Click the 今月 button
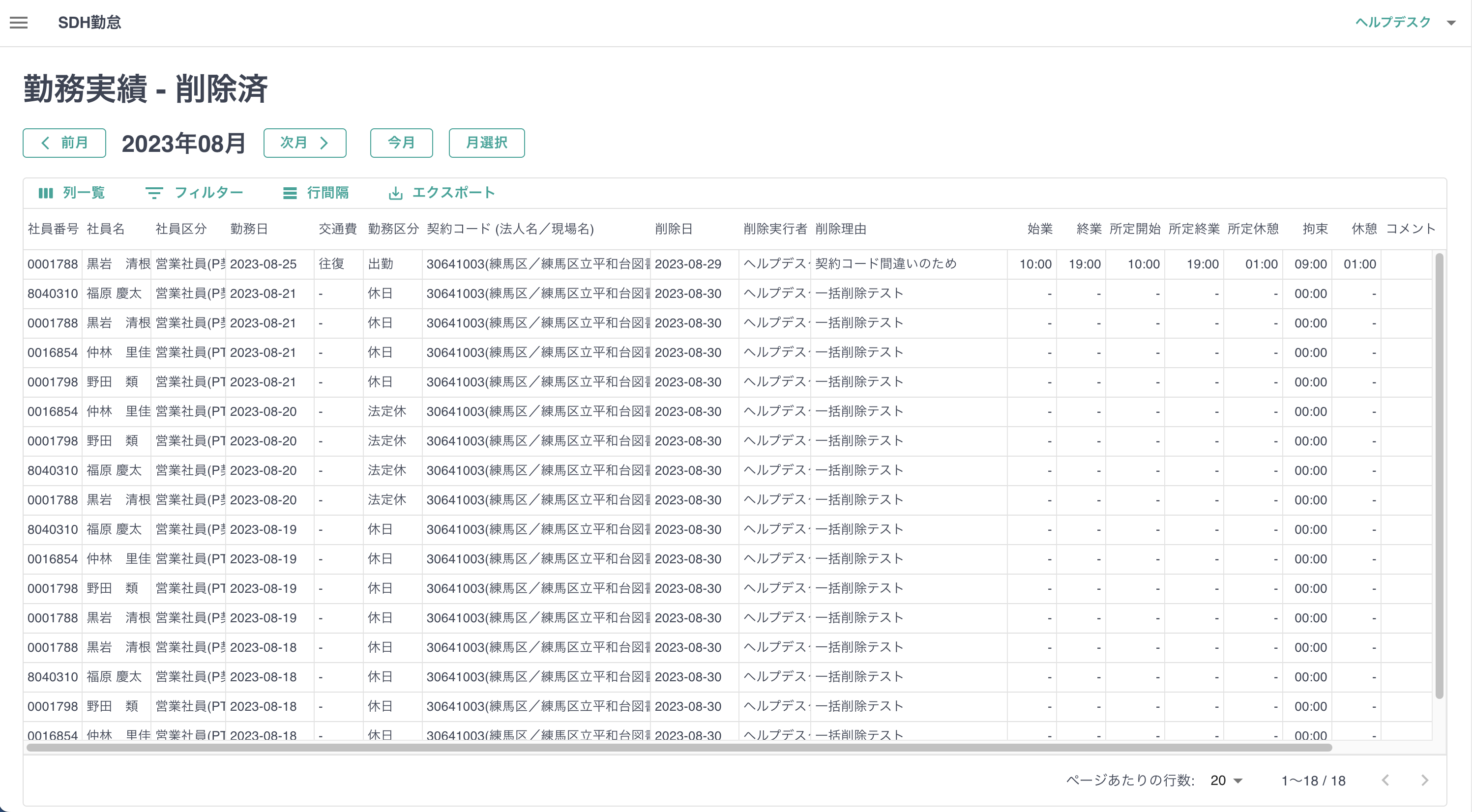1472x812 pixels. [401, 143]
